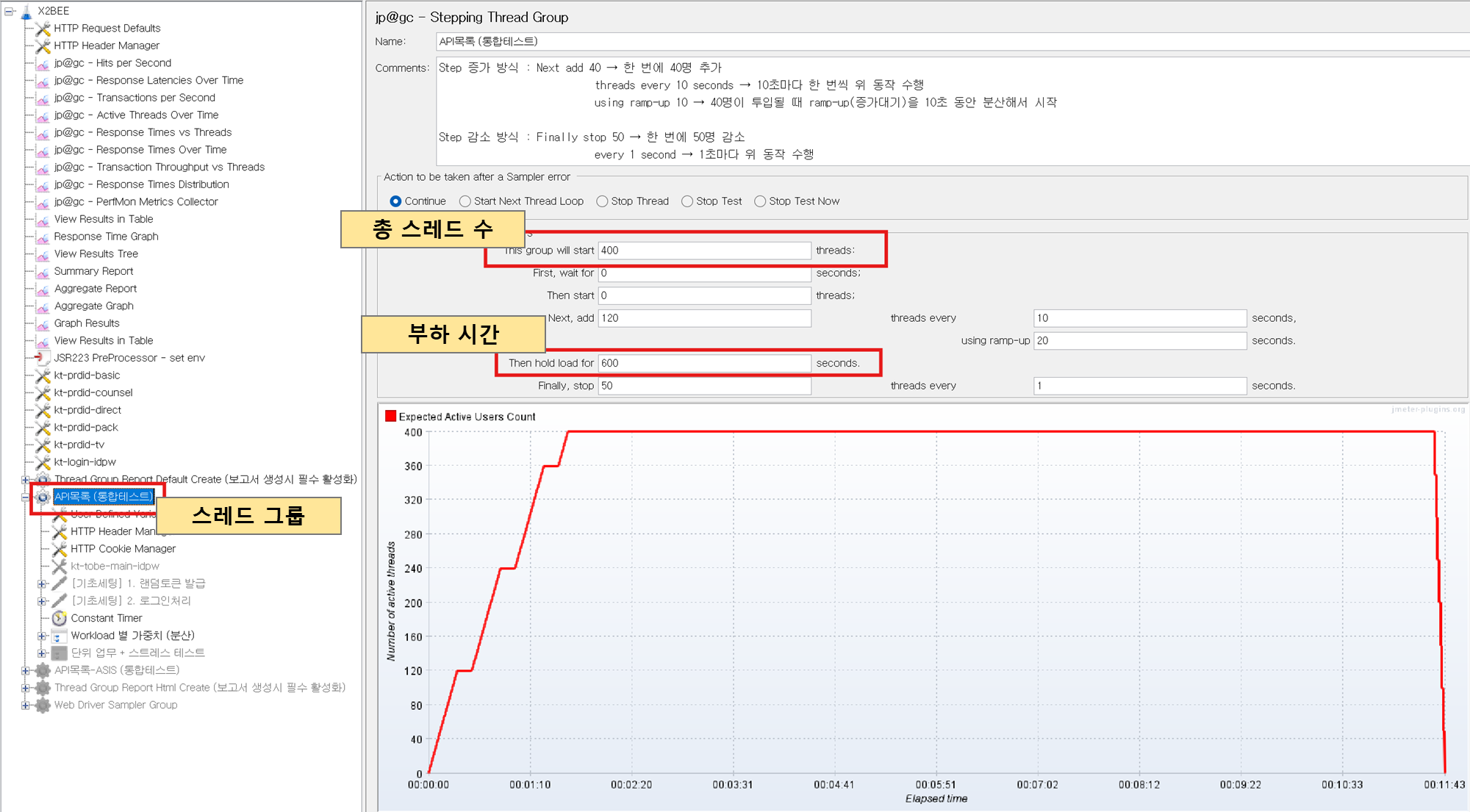The height and width of the screenshot is (812, 1470).
Task: Collapse the X2BEE root tree node
Action: click(x=10, y=11)
